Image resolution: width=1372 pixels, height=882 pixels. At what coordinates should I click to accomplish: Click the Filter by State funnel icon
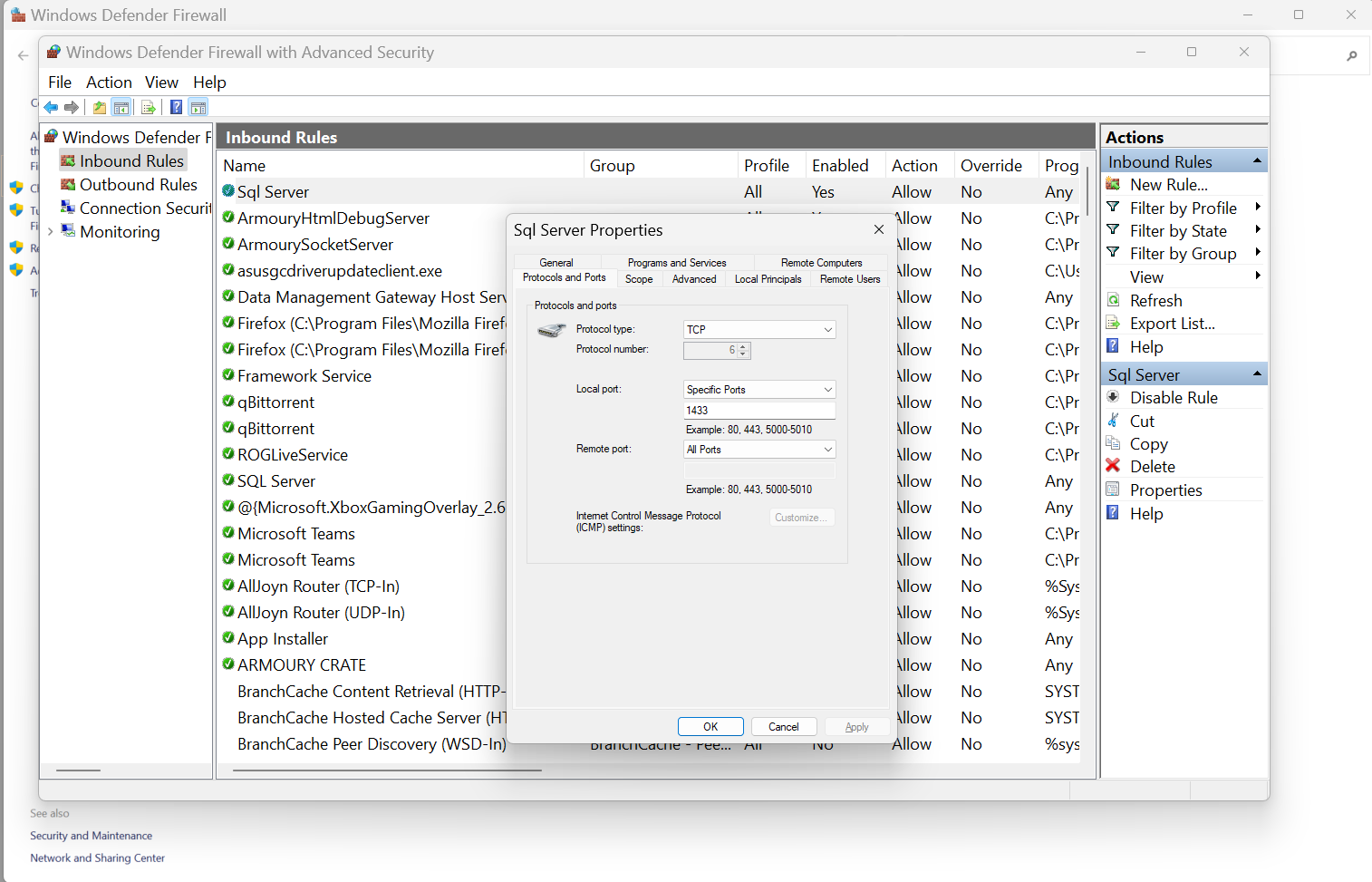(1113, 230)
